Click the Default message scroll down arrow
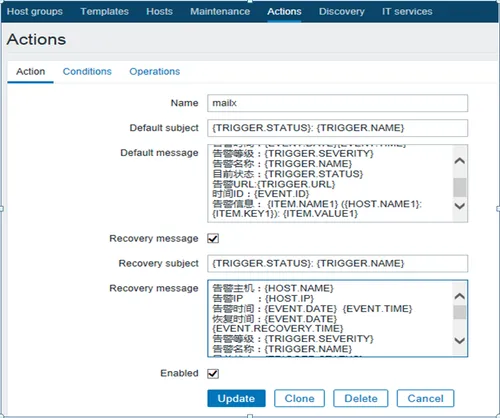Screen dimensions: 500x418 coord(460,206)
